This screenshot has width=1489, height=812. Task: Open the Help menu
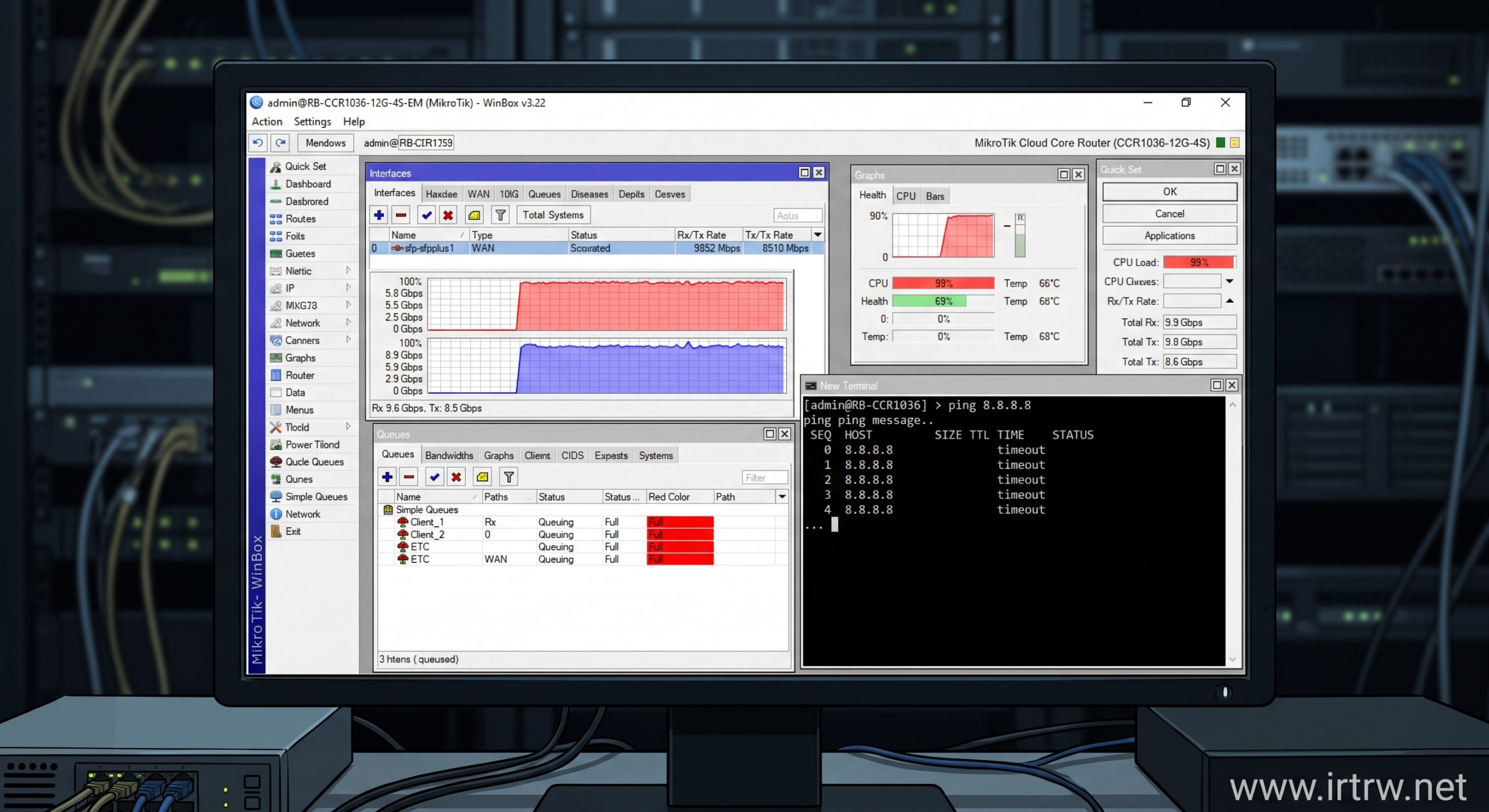[x=354, y=122]
